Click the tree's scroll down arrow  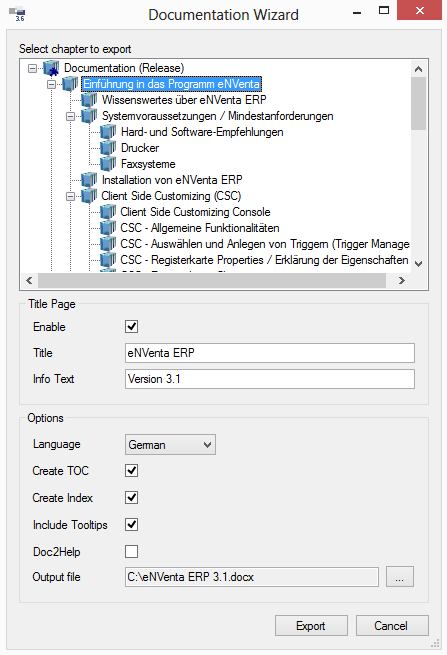419,264
